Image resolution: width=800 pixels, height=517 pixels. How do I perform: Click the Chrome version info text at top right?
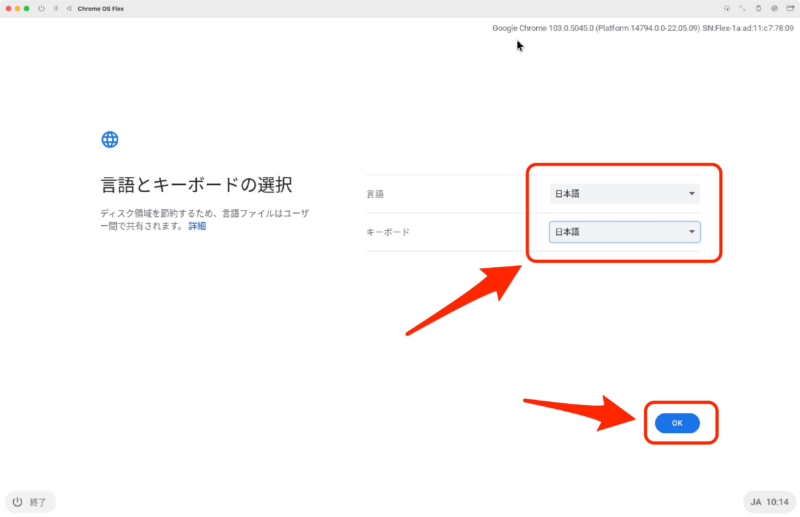[x=643, y=28]
